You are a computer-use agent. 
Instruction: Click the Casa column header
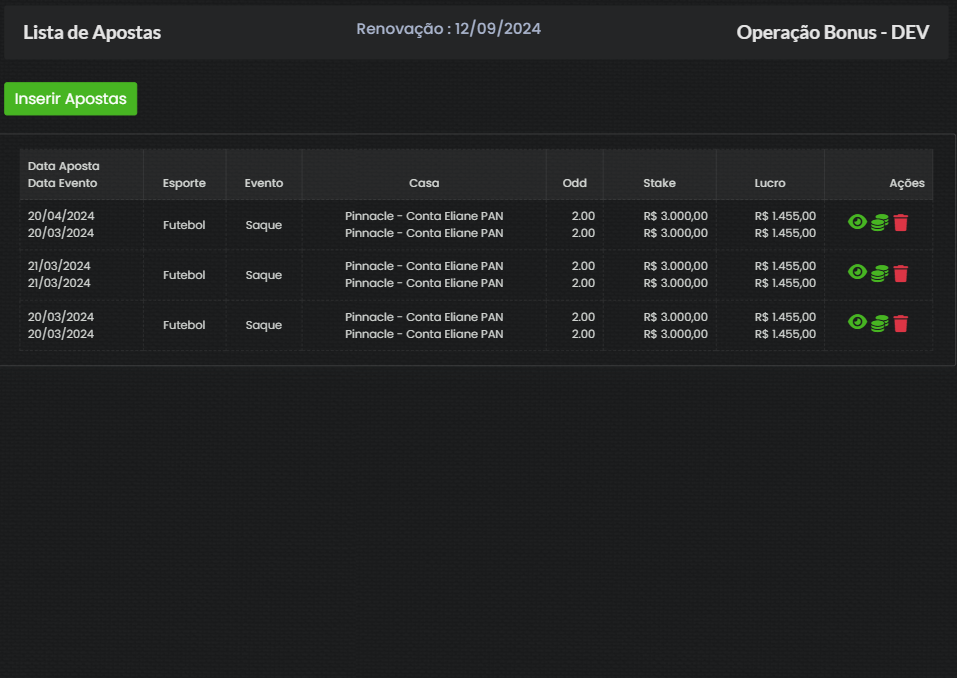coord(424,183)
